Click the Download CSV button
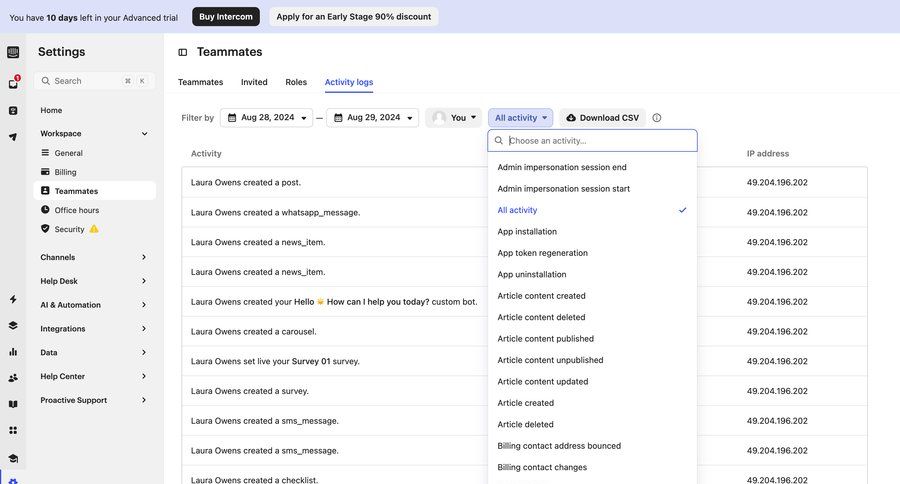Image resolution: width=900 pixels, height=484 pixels. coord(603,118)
